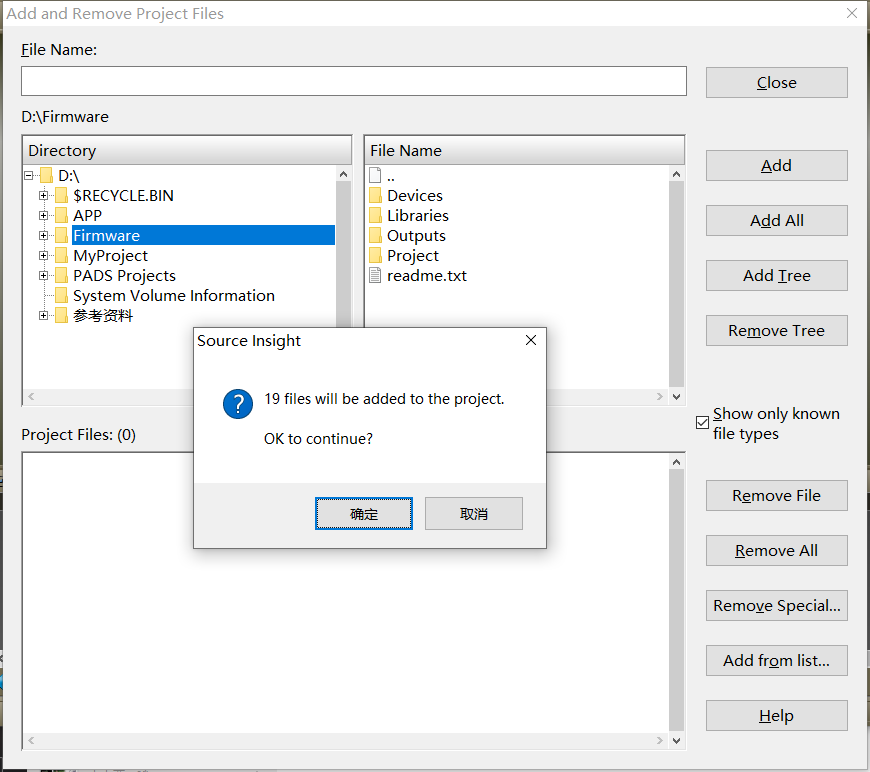
Task: Collapse the D:\ root node
Action: [x=28, y=175]
